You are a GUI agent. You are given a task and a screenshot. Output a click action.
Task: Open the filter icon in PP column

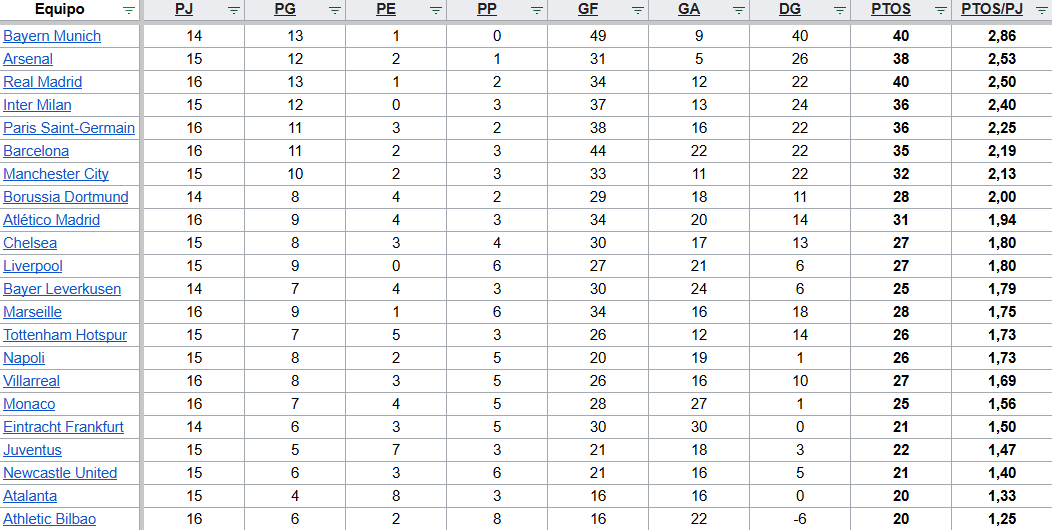537,10
